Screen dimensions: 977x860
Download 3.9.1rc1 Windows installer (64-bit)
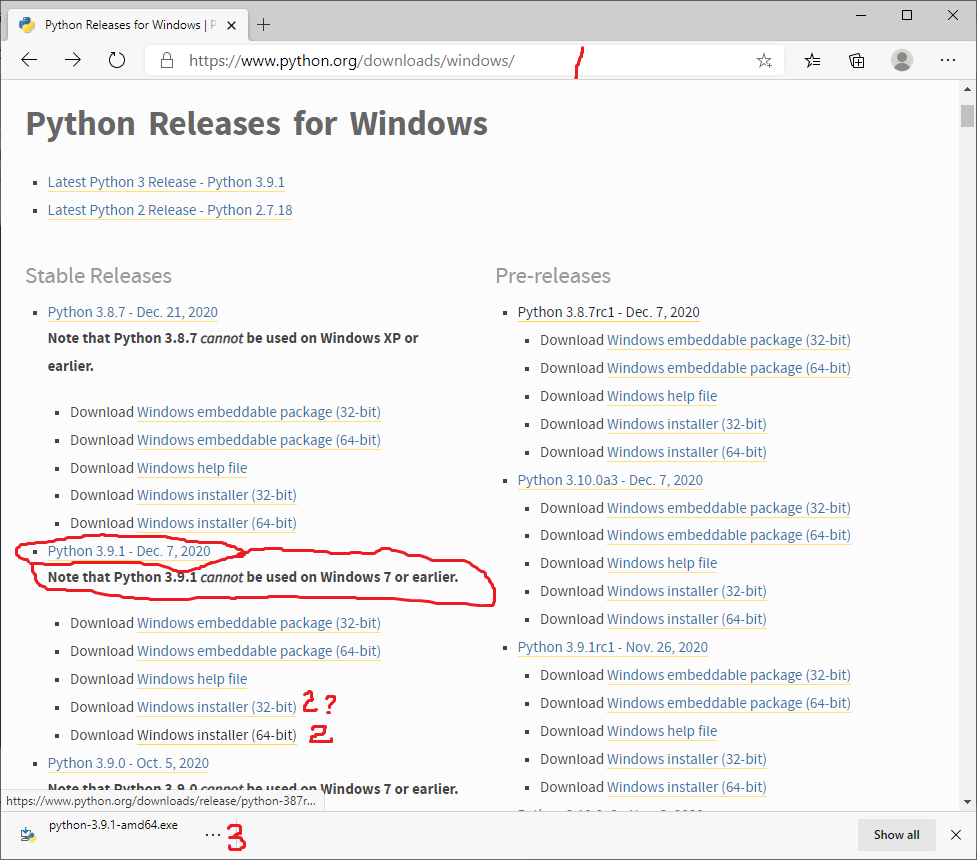point(687,787)
